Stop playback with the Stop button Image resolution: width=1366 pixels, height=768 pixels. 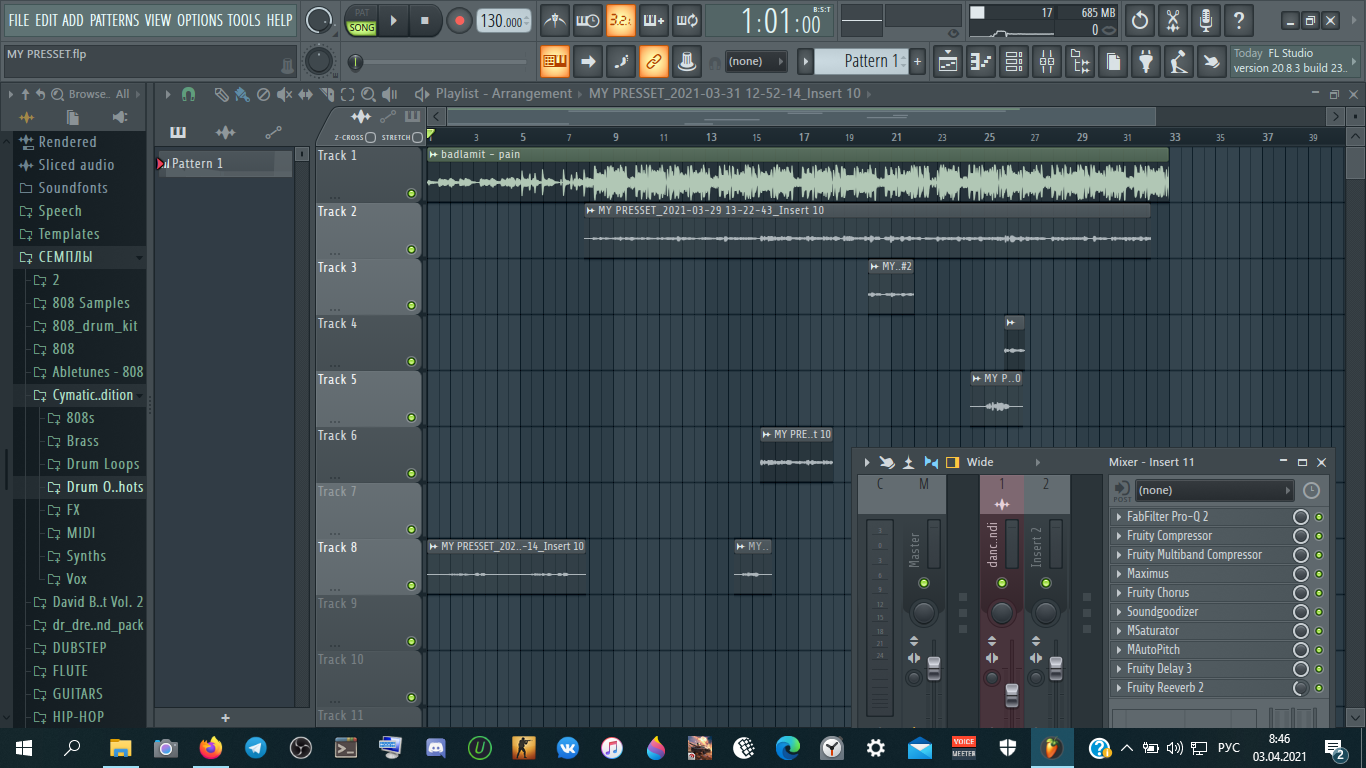coord(425,20)
